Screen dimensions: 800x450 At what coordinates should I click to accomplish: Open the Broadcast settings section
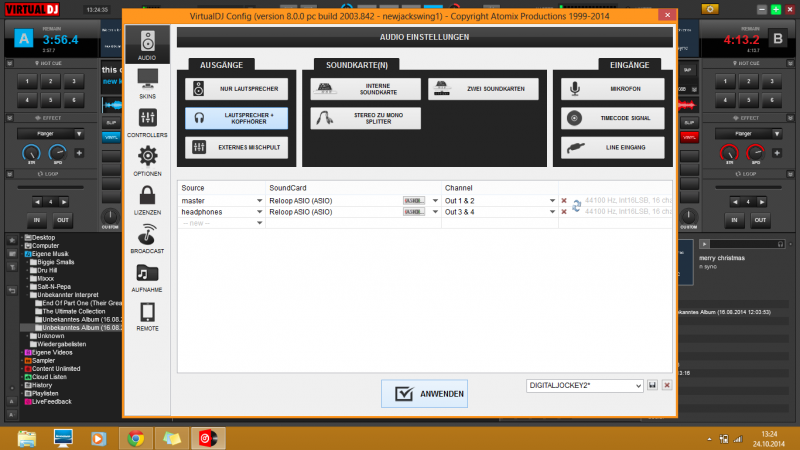click(x=147, y=239)
